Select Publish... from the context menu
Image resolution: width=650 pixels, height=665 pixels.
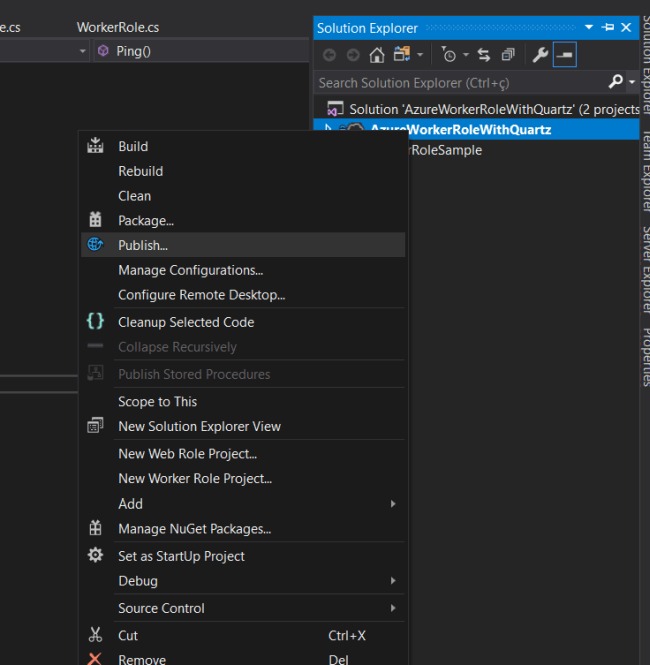143,245
